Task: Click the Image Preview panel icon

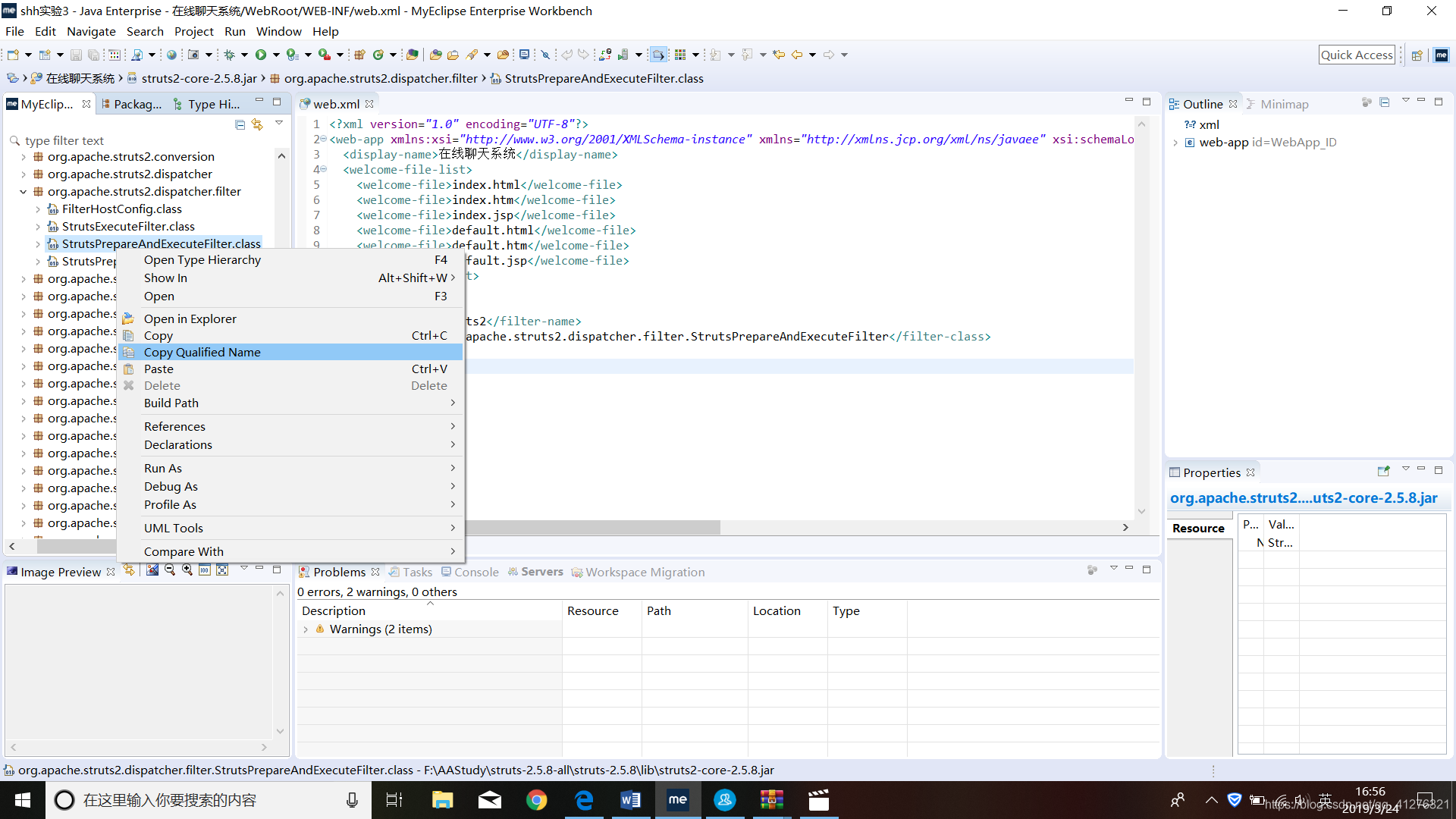Action: [x=12, y=571]
